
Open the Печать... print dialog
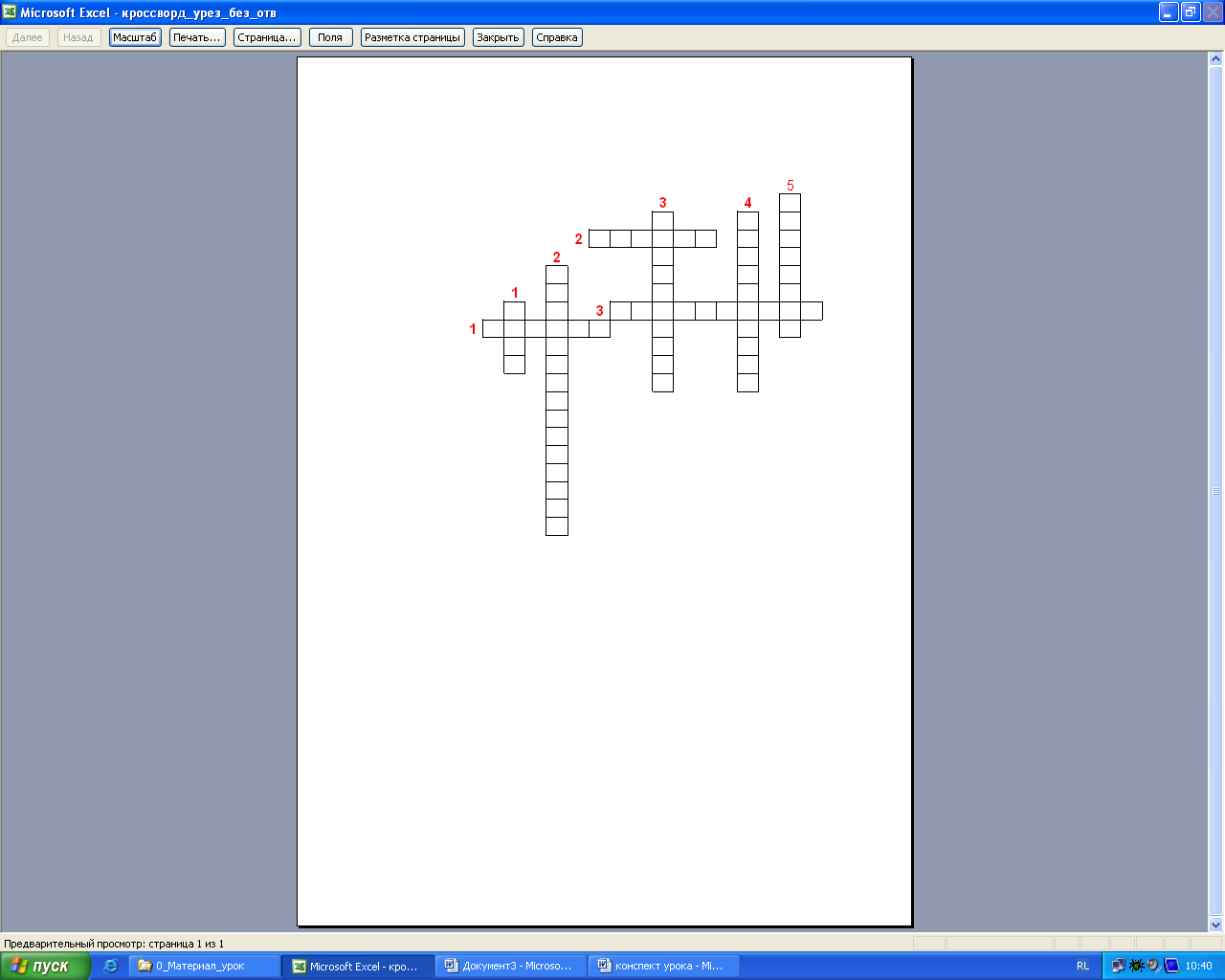coord(197,37)
